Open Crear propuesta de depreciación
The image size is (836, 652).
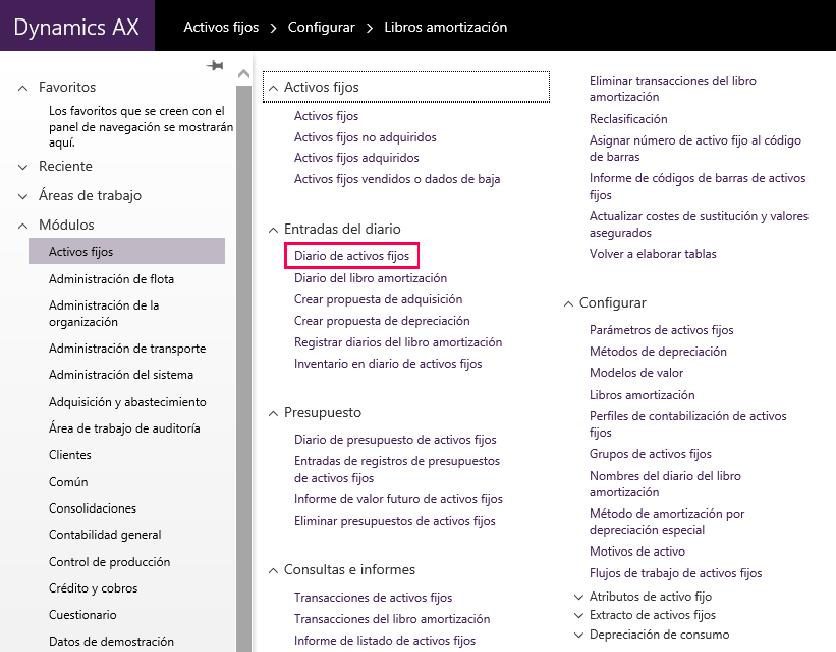[382, 321]
